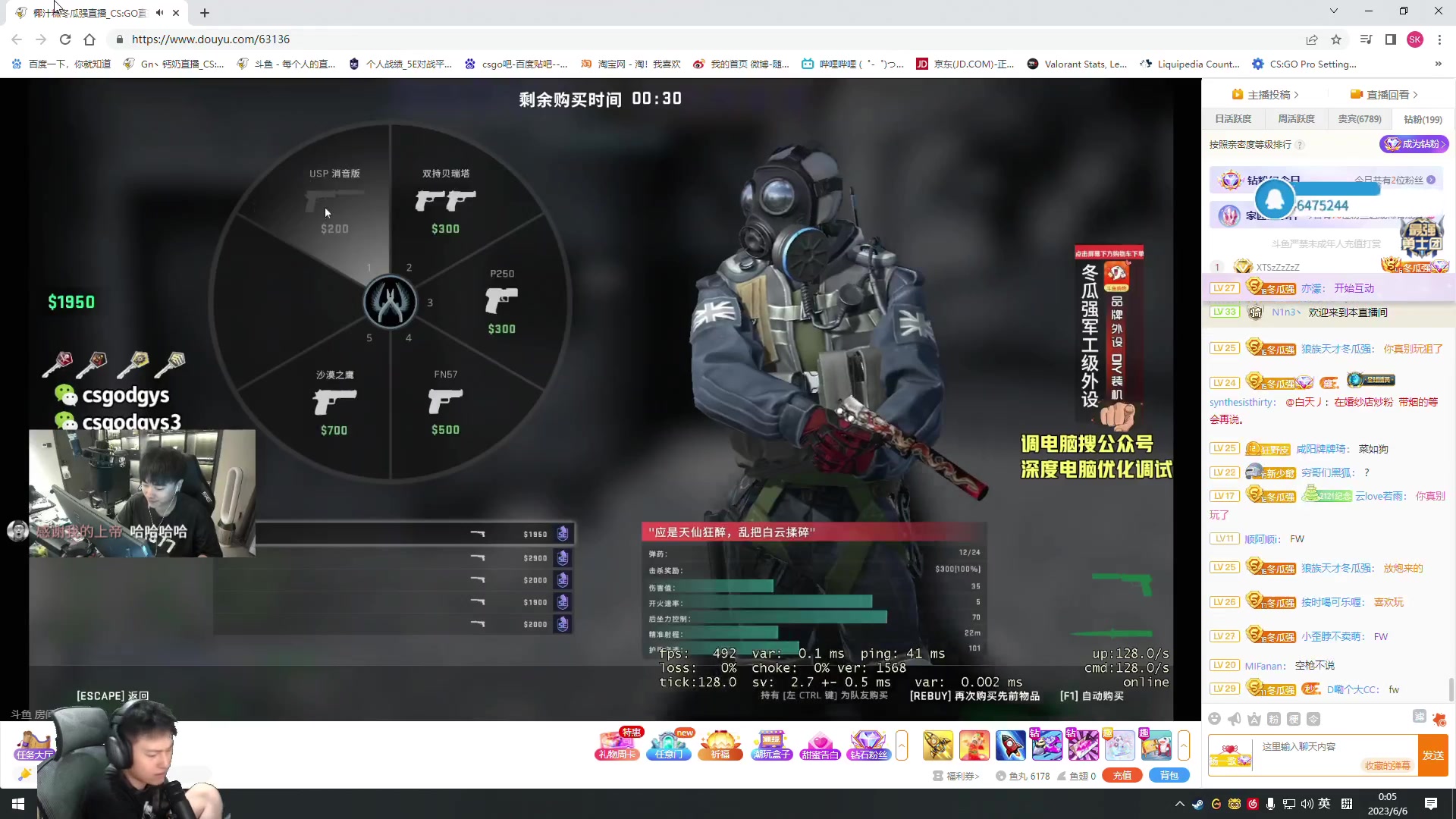Send the blue rocket gift

(x=1011, y=745)
